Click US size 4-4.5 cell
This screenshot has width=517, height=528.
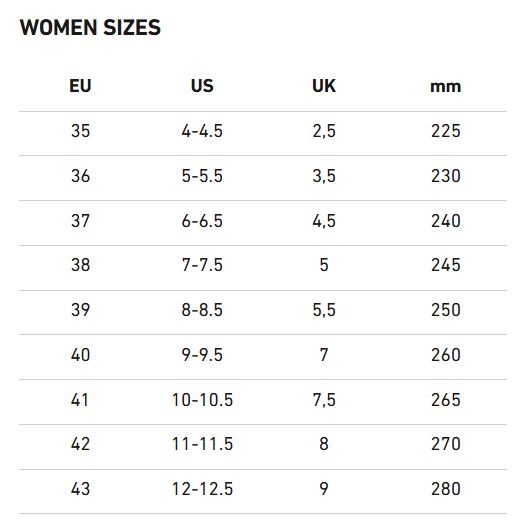pos(202,131)
